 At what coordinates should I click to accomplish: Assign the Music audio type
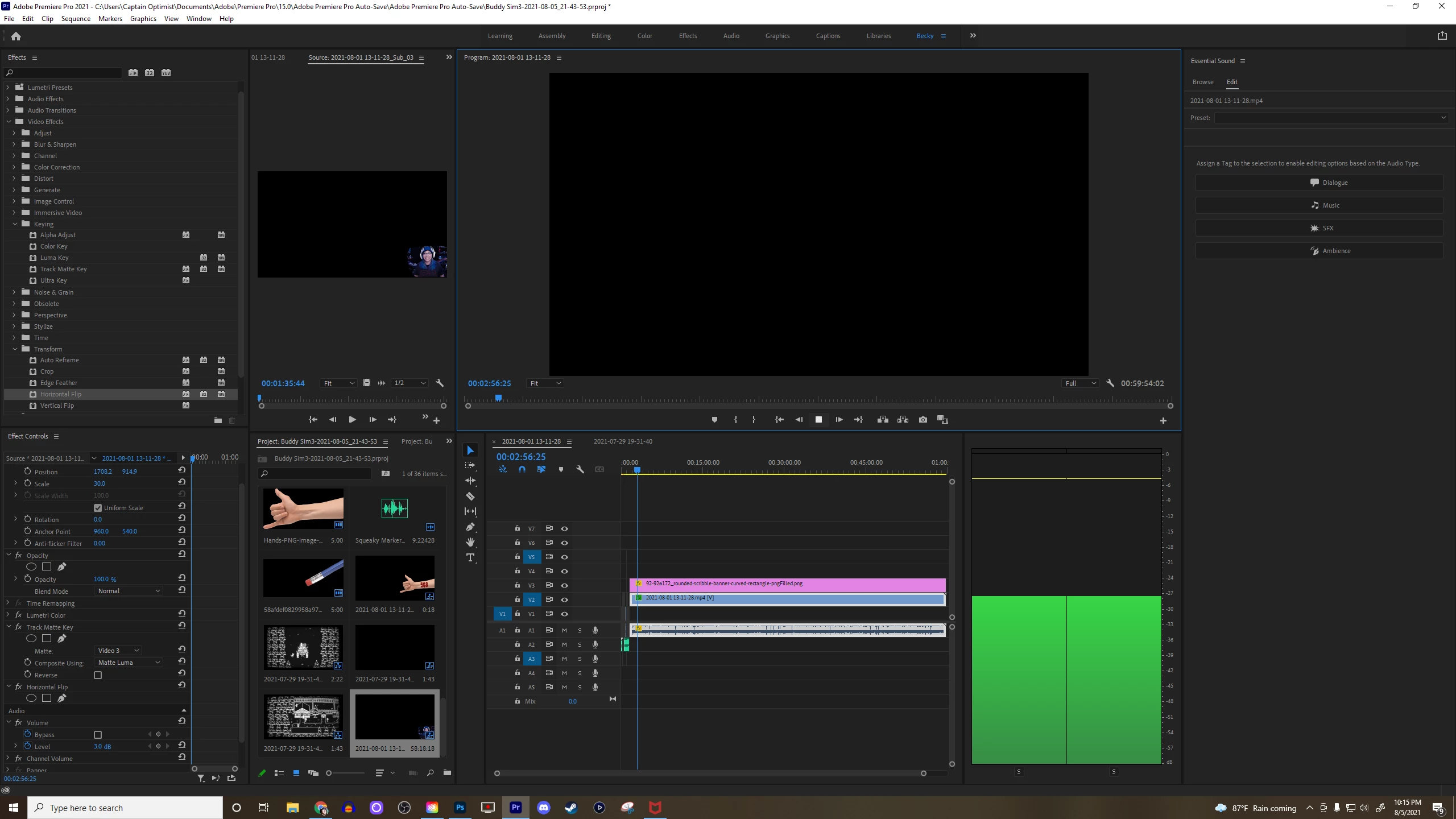(1319, 205)
